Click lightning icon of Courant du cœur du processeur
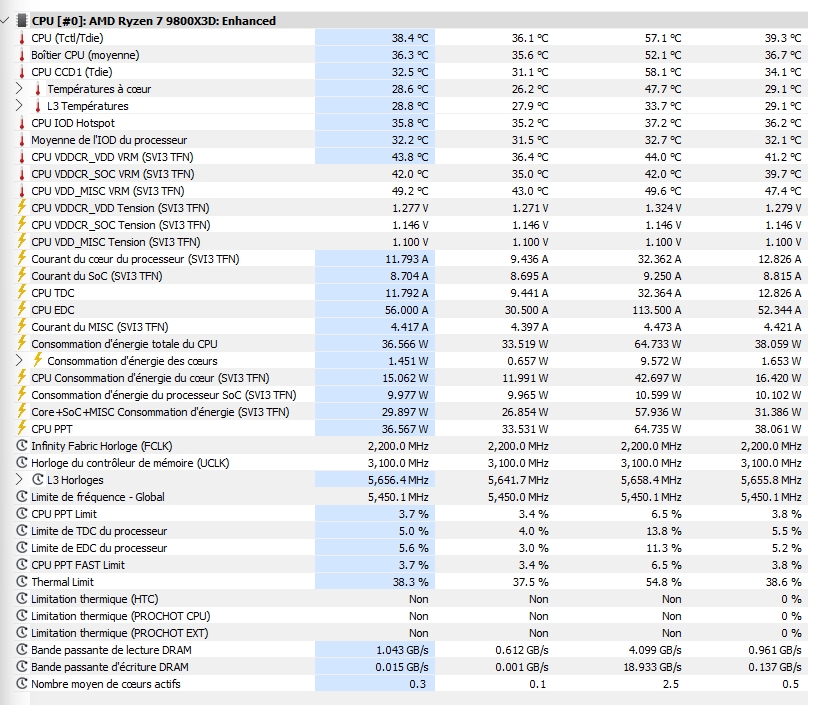The width and height of the screenshot is (830, 705). 22,258
